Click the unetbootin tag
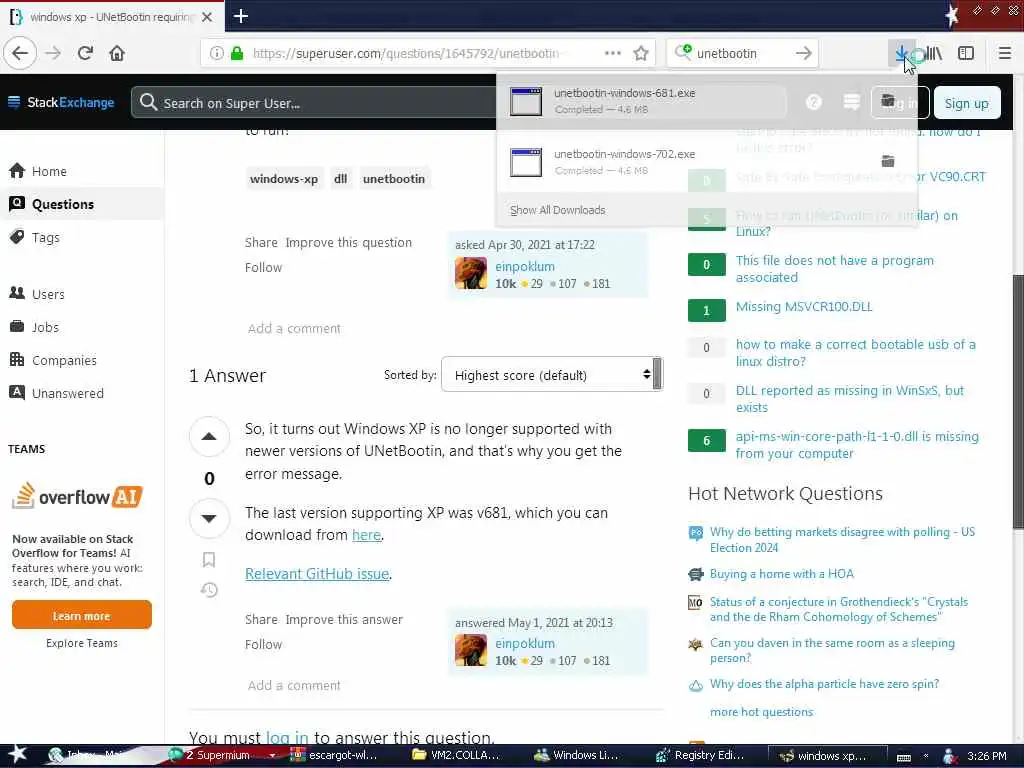1024x768 pixels. pyautogui.click(x=394, y=179)
